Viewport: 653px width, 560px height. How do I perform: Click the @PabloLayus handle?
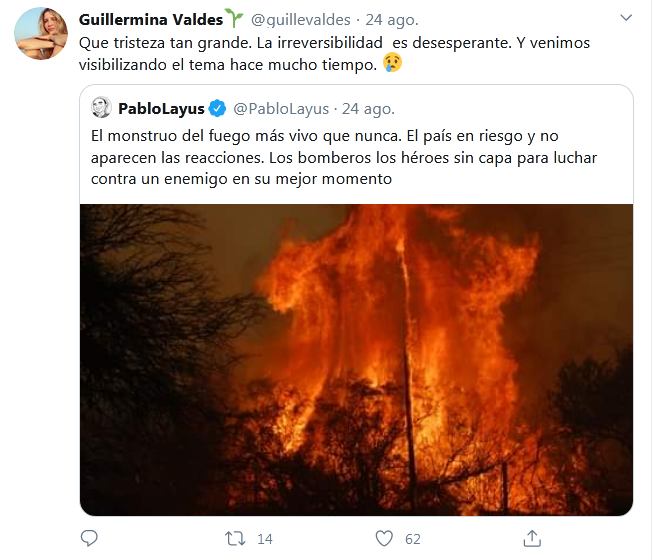(x=281, y=109)
